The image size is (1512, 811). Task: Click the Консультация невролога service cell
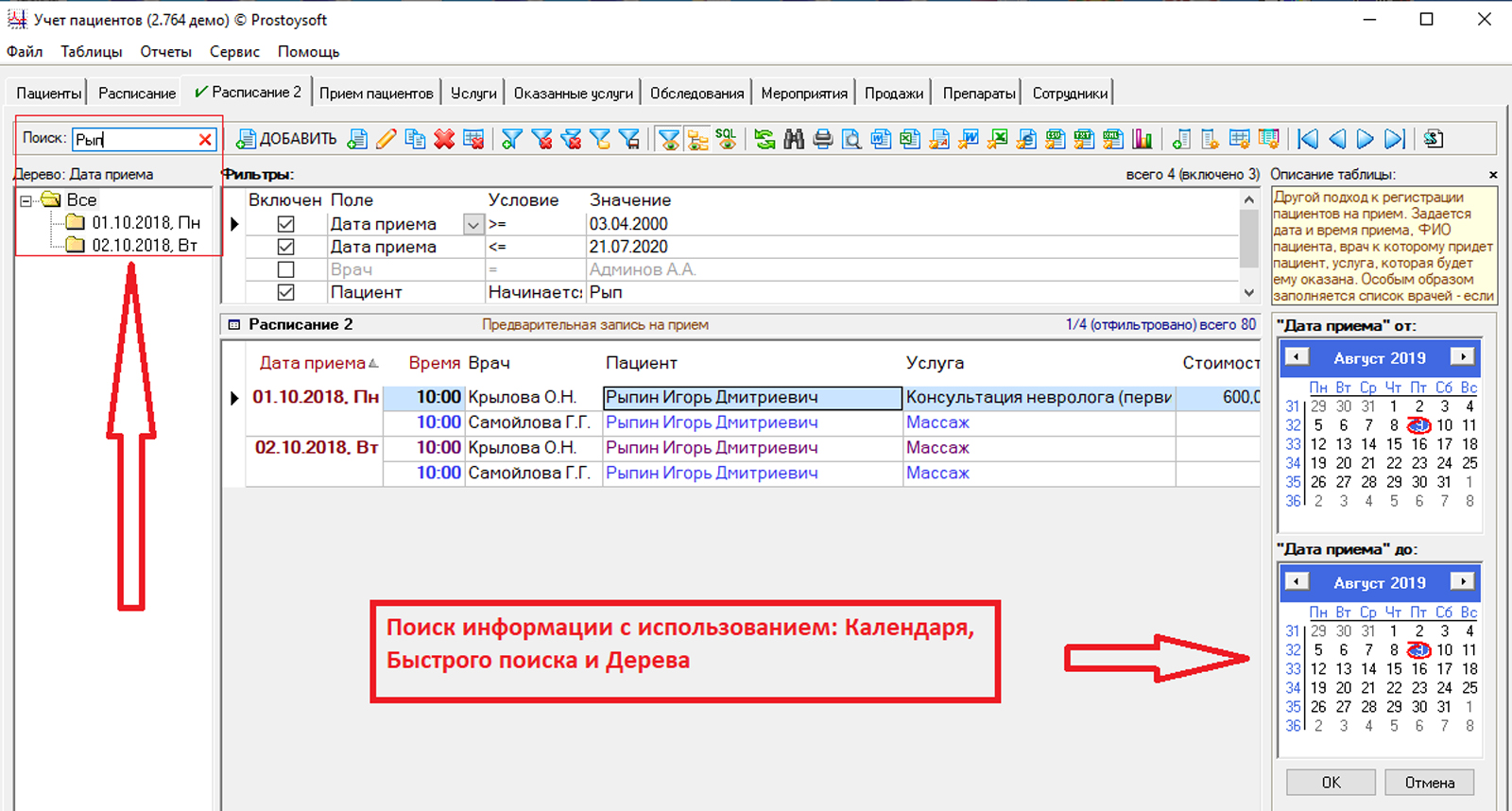(1039, 398)
